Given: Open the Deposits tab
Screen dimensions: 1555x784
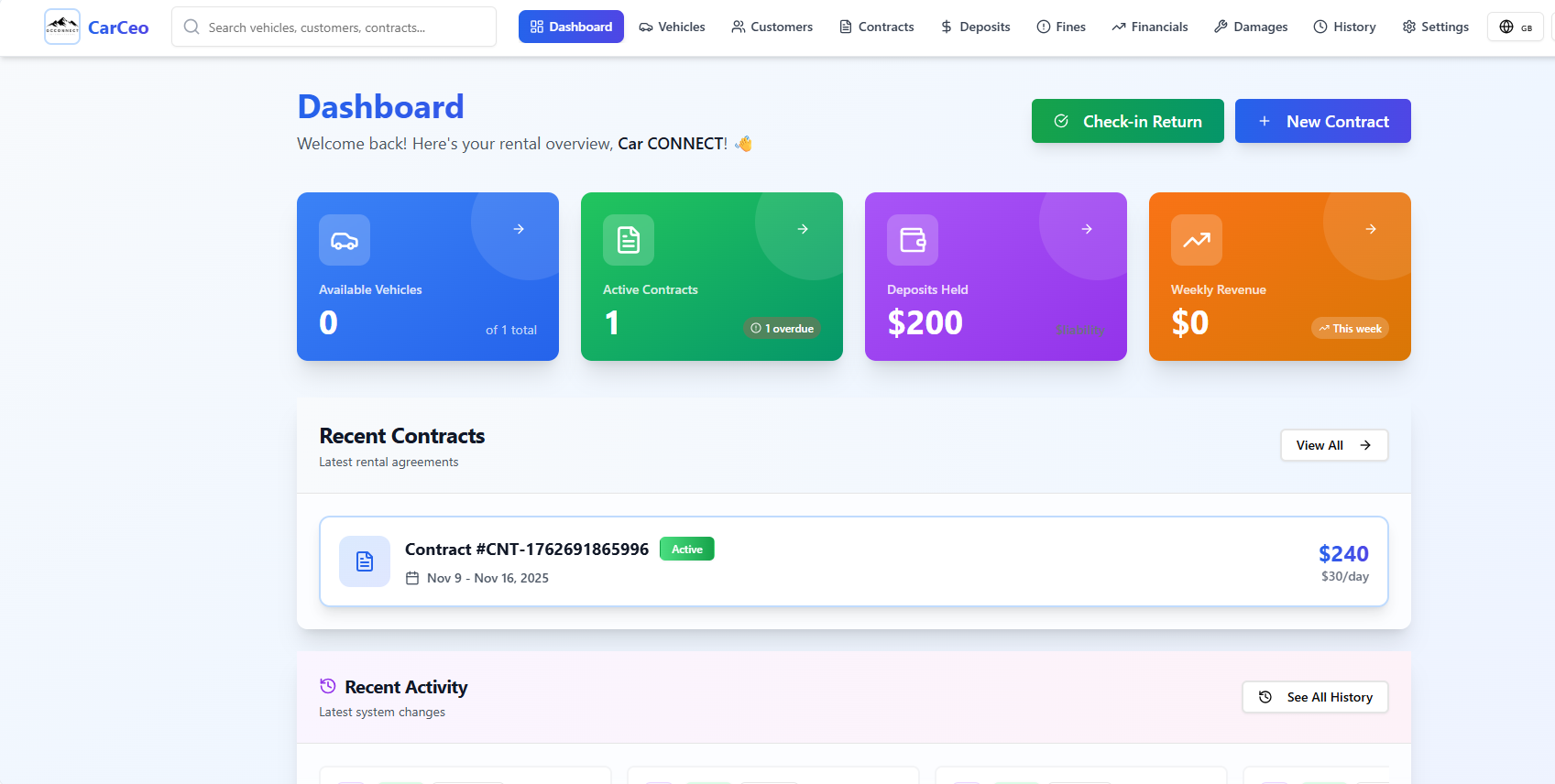Looking at the screenshot, I should point(975,27).
